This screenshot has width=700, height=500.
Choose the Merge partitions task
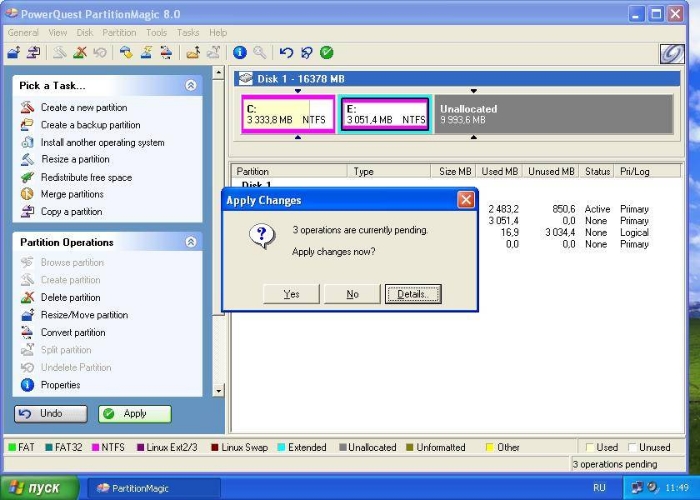[71, 195]
